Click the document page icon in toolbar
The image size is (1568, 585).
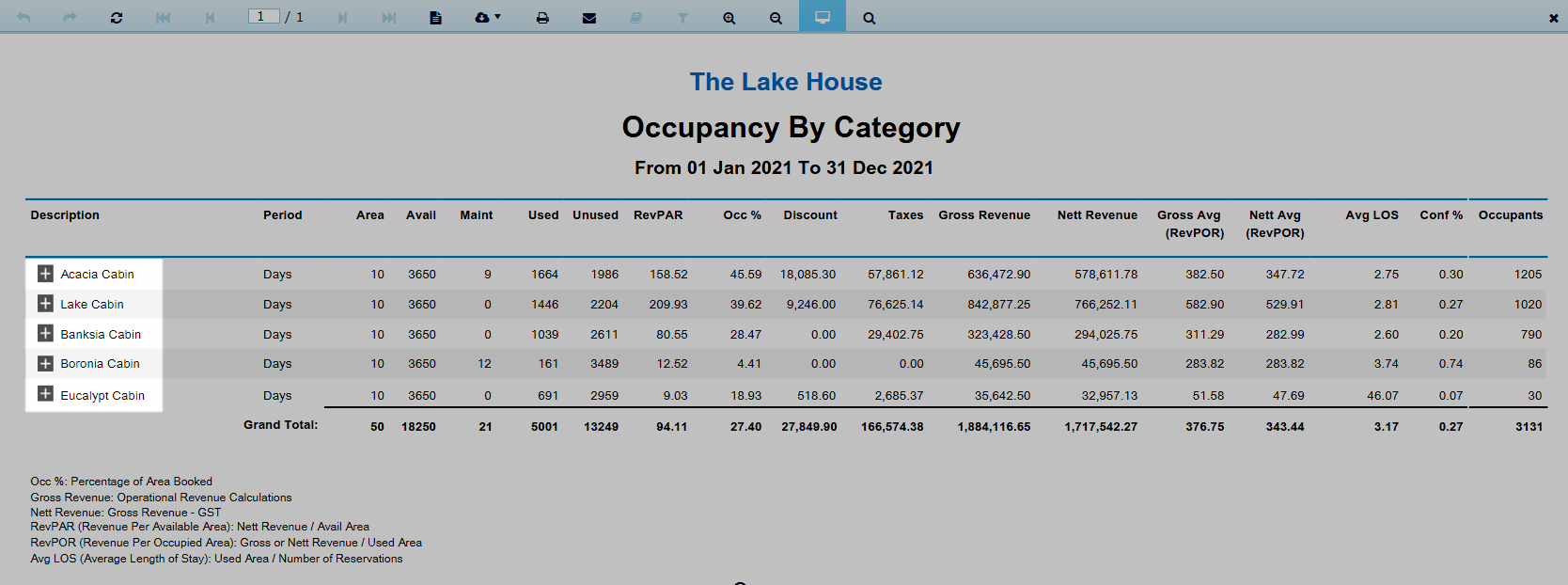(x=435, y=18)
